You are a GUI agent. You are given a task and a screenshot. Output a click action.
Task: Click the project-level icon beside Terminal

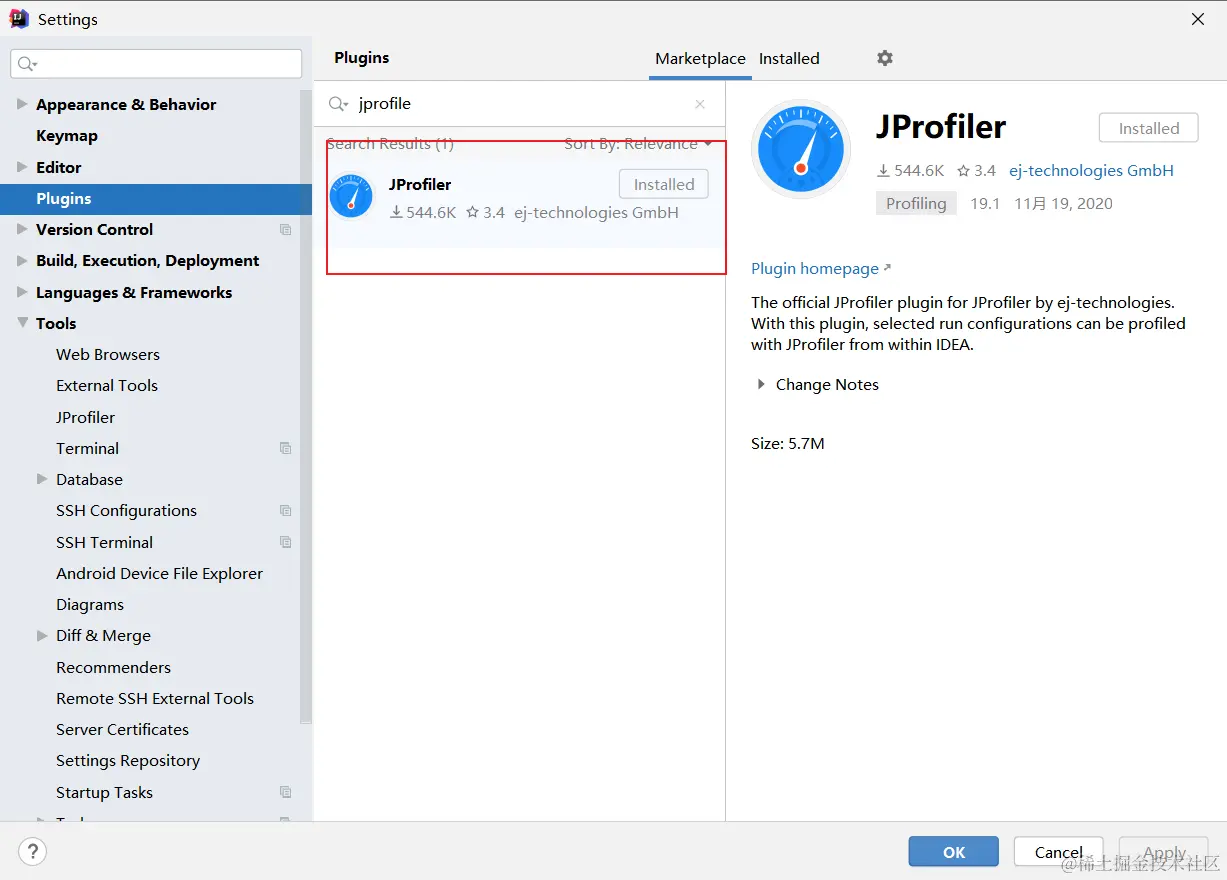pos(286,449)
